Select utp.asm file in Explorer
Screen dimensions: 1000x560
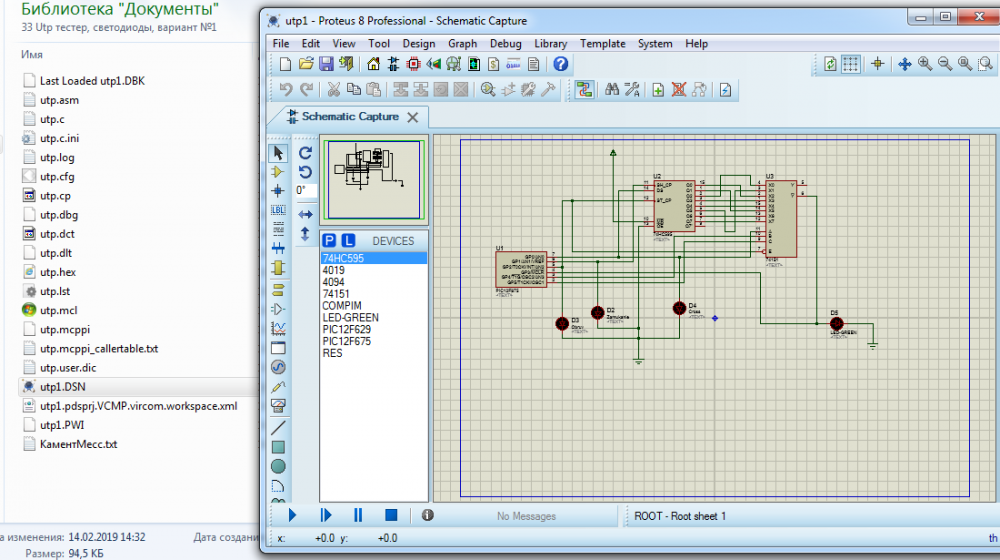pyautogui.click(x=59, y=100)
